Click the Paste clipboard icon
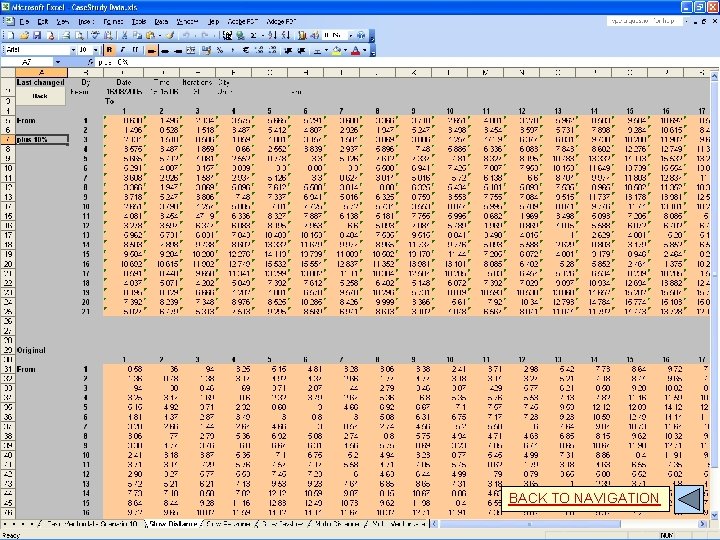The image size is (720, 540). [150, 35]
